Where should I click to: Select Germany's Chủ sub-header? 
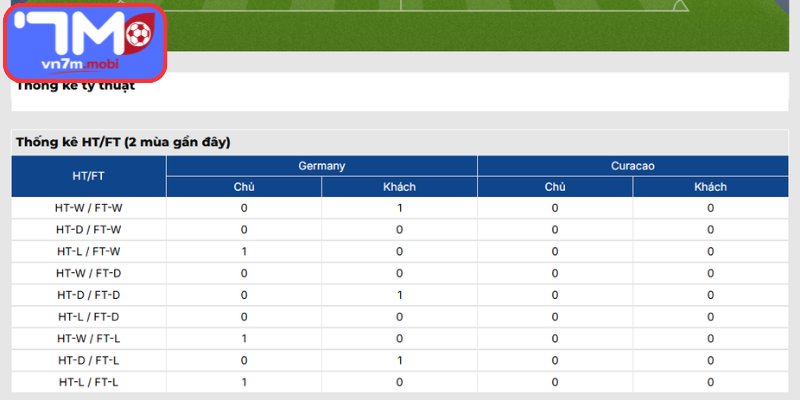(244, 187)
